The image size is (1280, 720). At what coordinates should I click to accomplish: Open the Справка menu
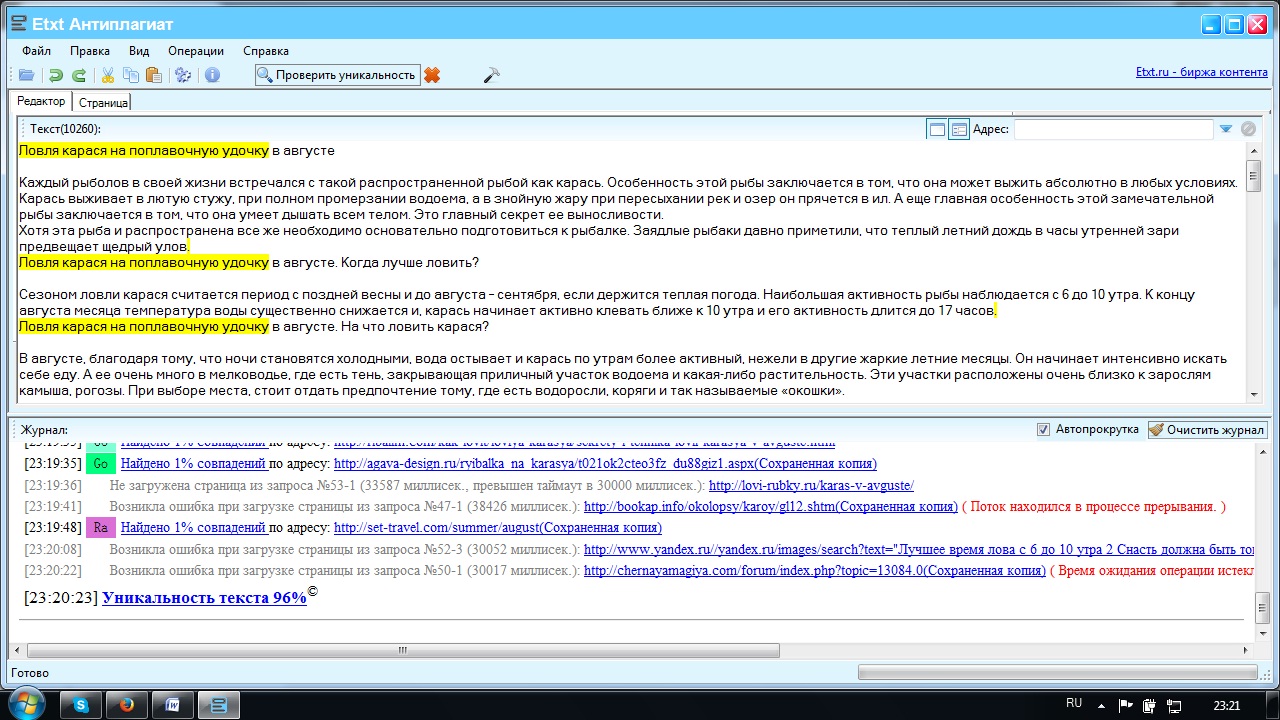[266, 51]
